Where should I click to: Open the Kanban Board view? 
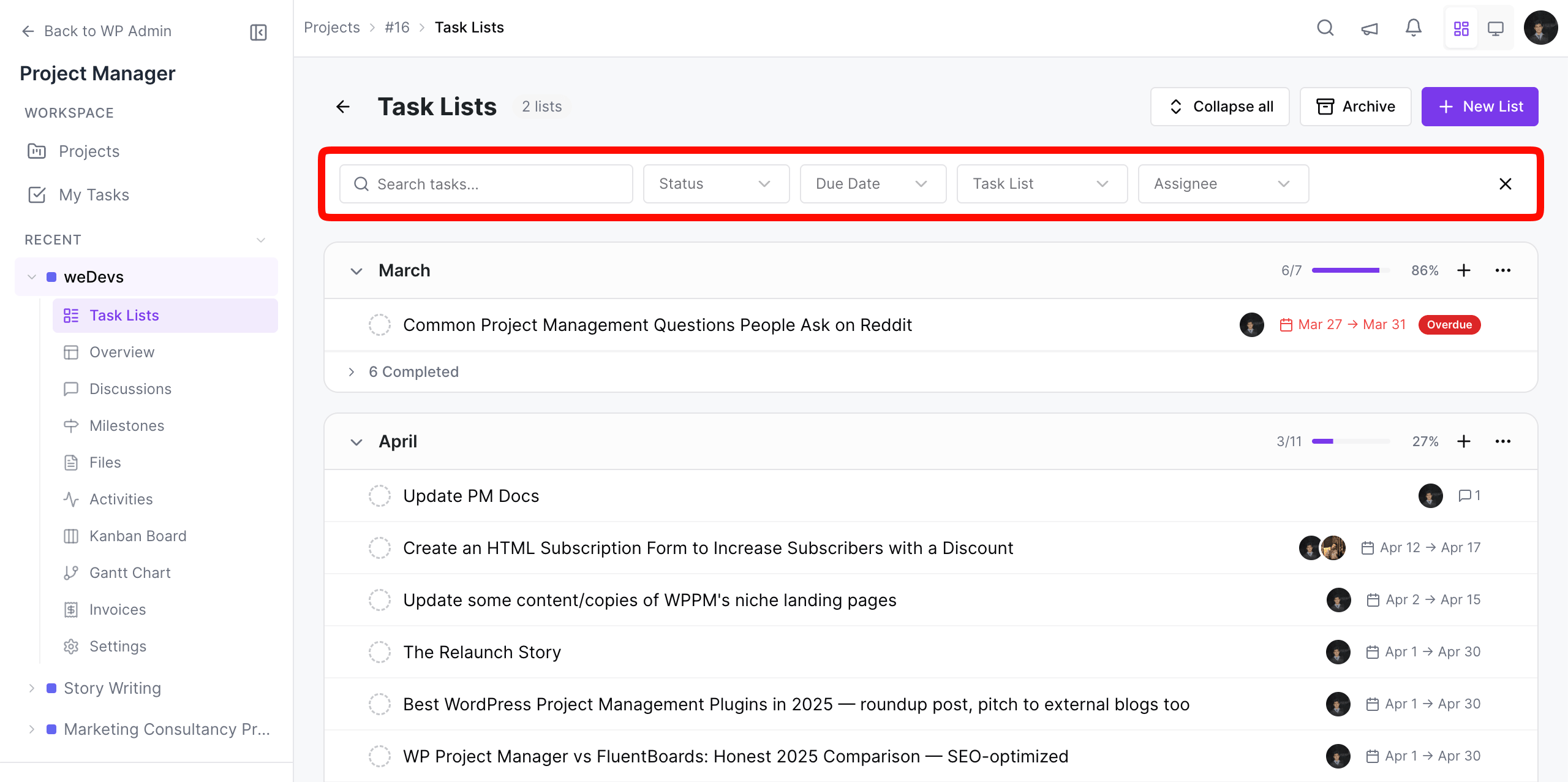point(138,536)
